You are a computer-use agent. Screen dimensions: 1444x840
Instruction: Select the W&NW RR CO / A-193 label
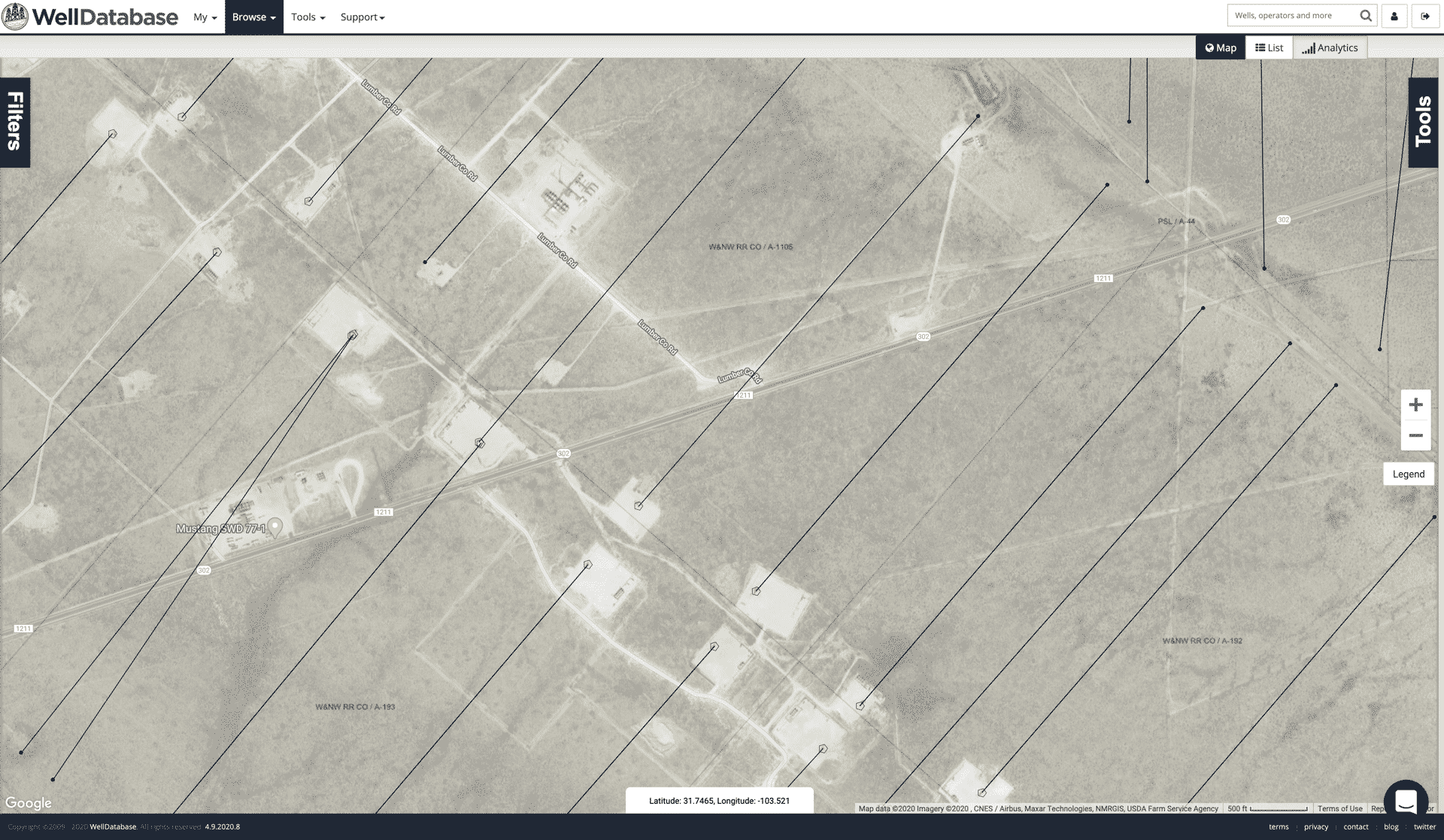(x=355, y=707)
